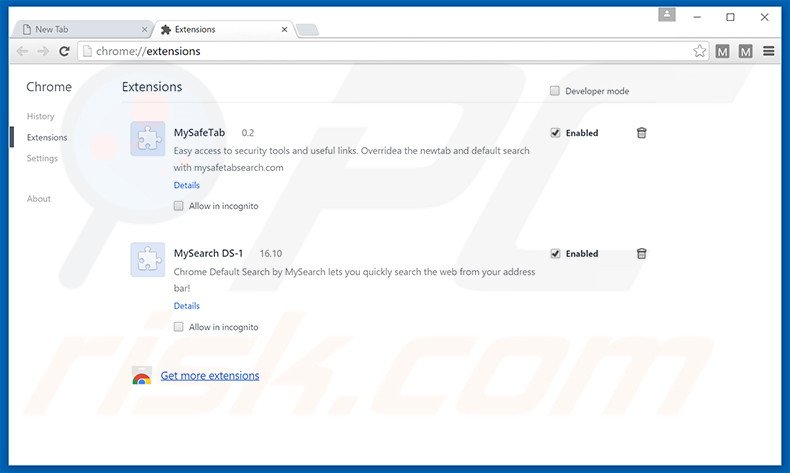The image size is (790, 473).
Task: Click the MySafeTab version number 0.2
Action: coord(247,133)
